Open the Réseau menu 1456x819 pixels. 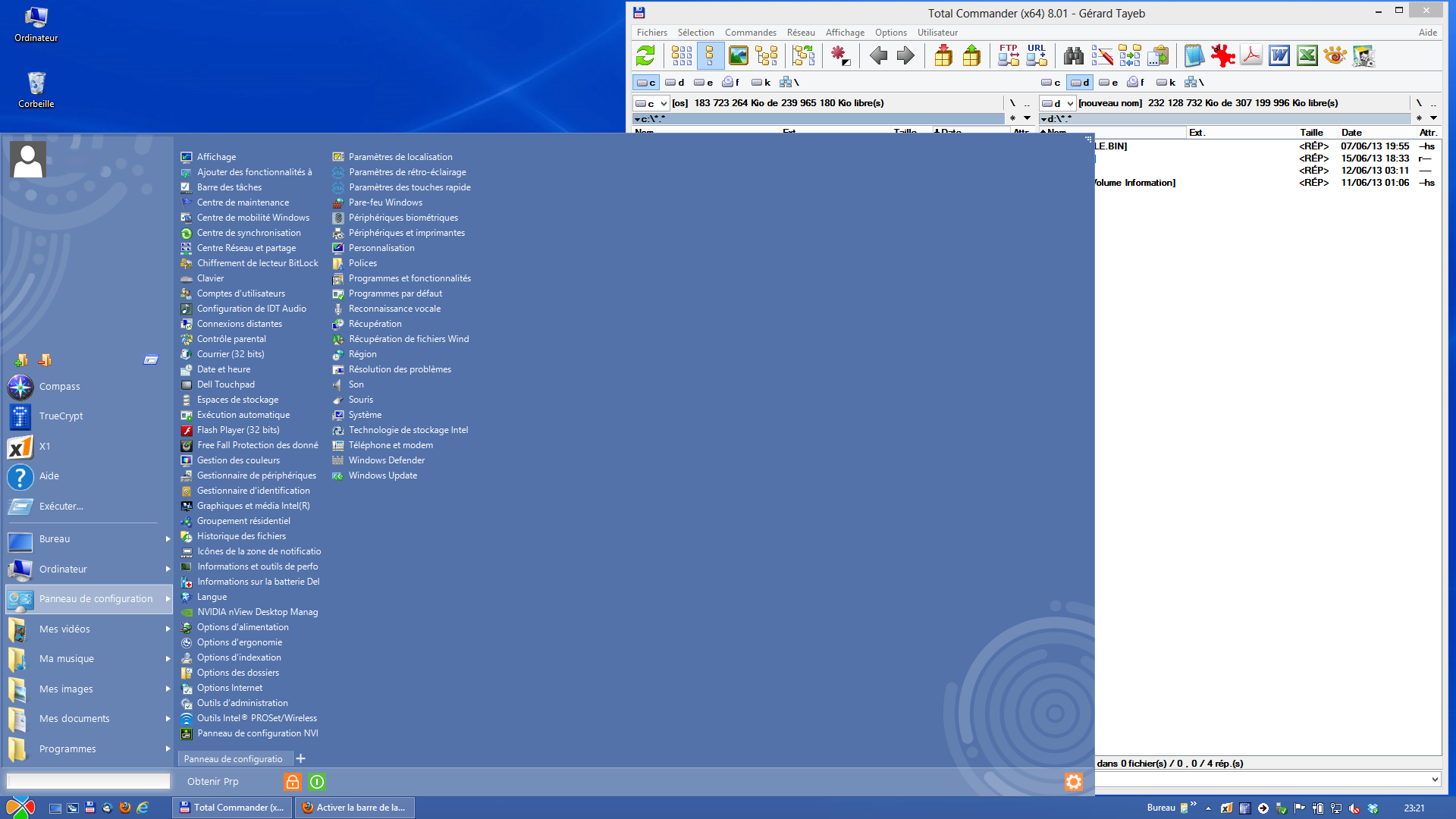[x=801, y=33]
